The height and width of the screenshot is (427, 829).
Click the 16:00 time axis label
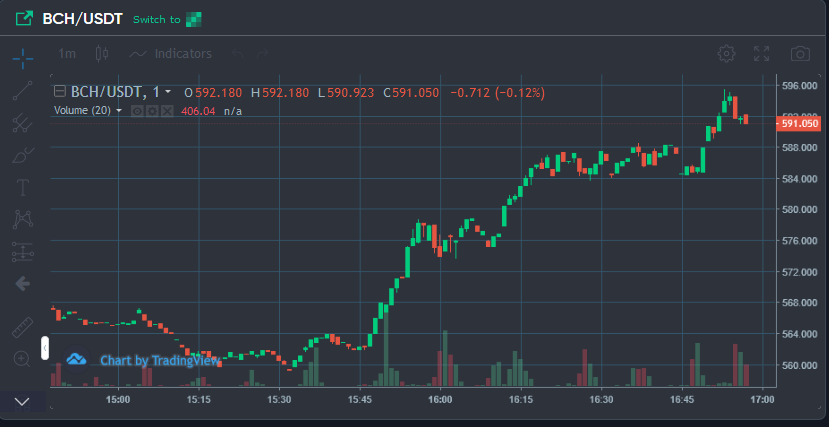coord(441,400)
